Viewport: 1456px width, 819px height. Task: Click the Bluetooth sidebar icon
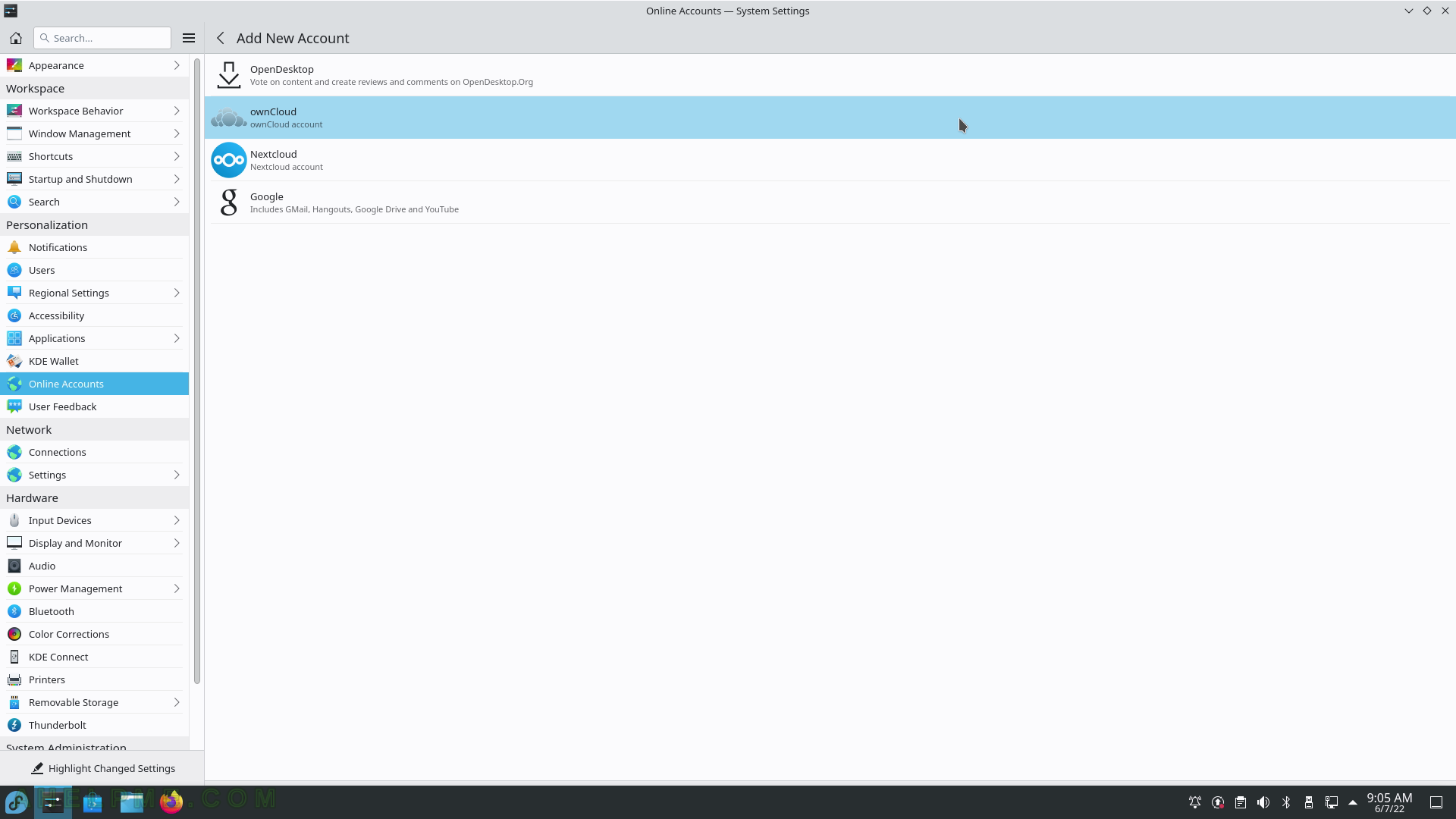point(14,611)
